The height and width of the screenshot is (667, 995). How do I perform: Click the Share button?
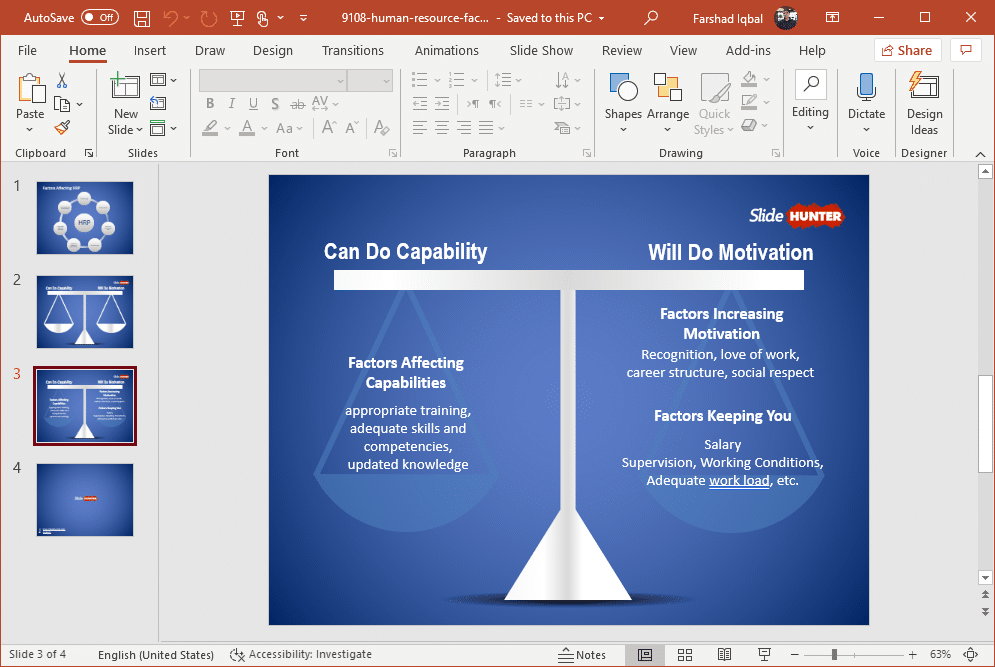point(907,51)
